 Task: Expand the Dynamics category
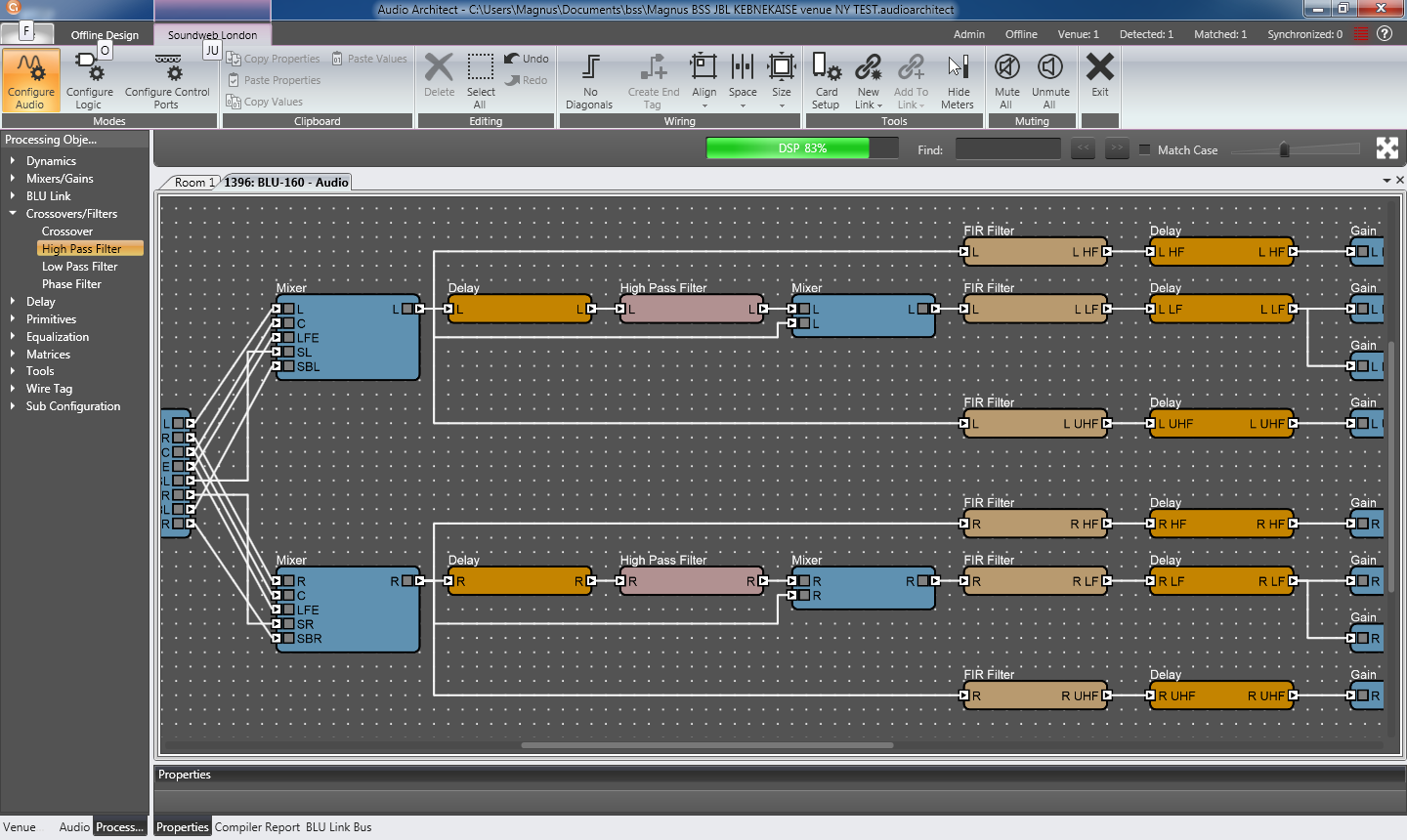(13, 160)
